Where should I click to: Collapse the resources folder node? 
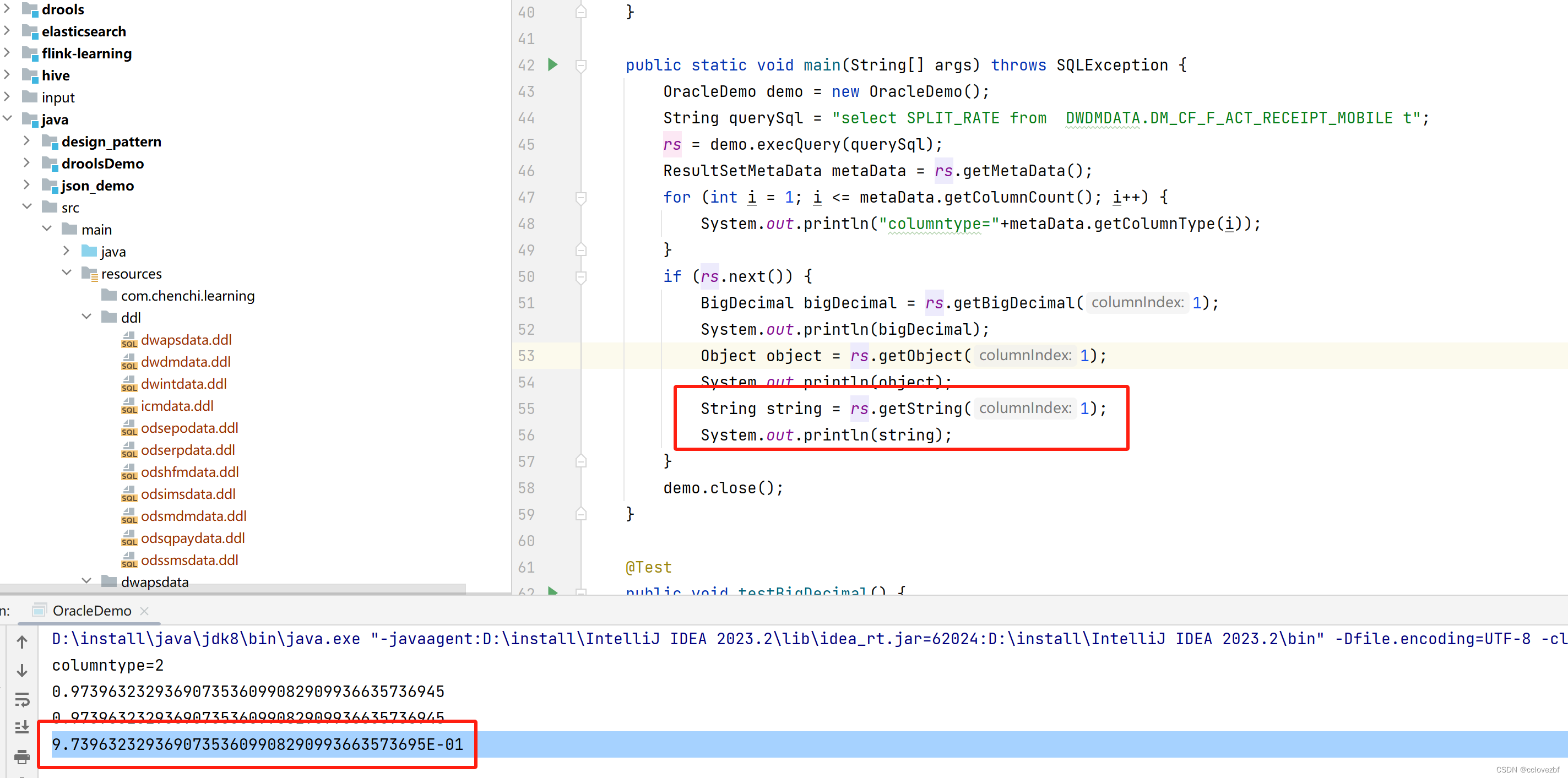click(x=67, y=273)
